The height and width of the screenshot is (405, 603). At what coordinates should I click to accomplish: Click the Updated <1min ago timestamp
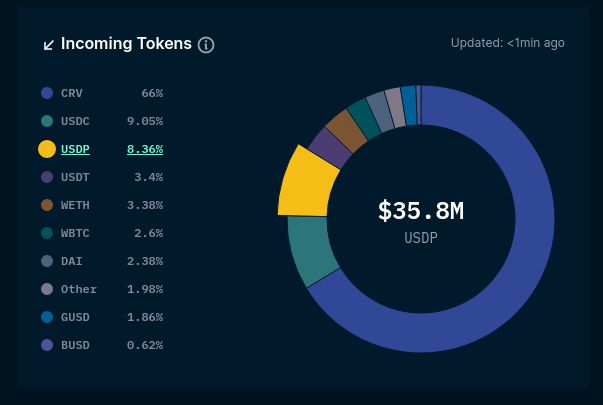click(x=508, y=43)
